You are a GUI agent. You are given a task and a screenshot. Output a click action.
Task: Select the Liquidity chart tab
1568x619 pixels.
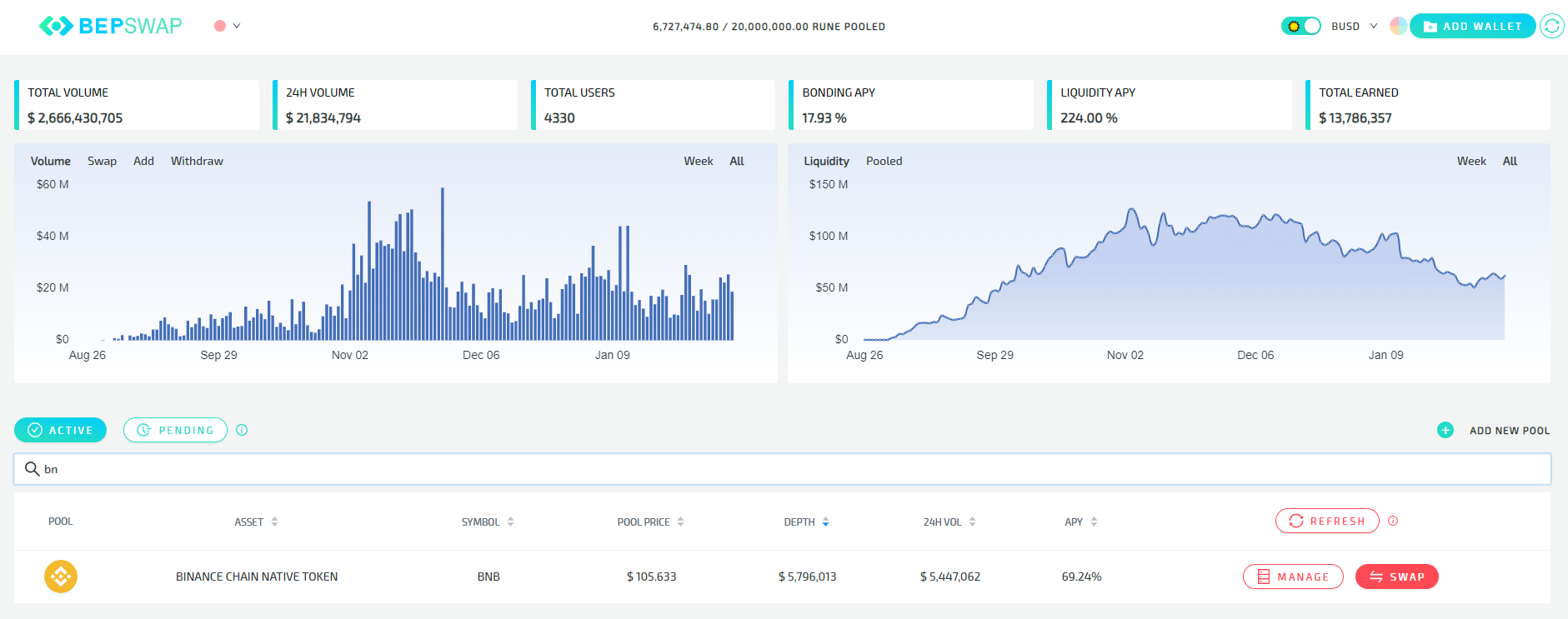click(826, 161)
